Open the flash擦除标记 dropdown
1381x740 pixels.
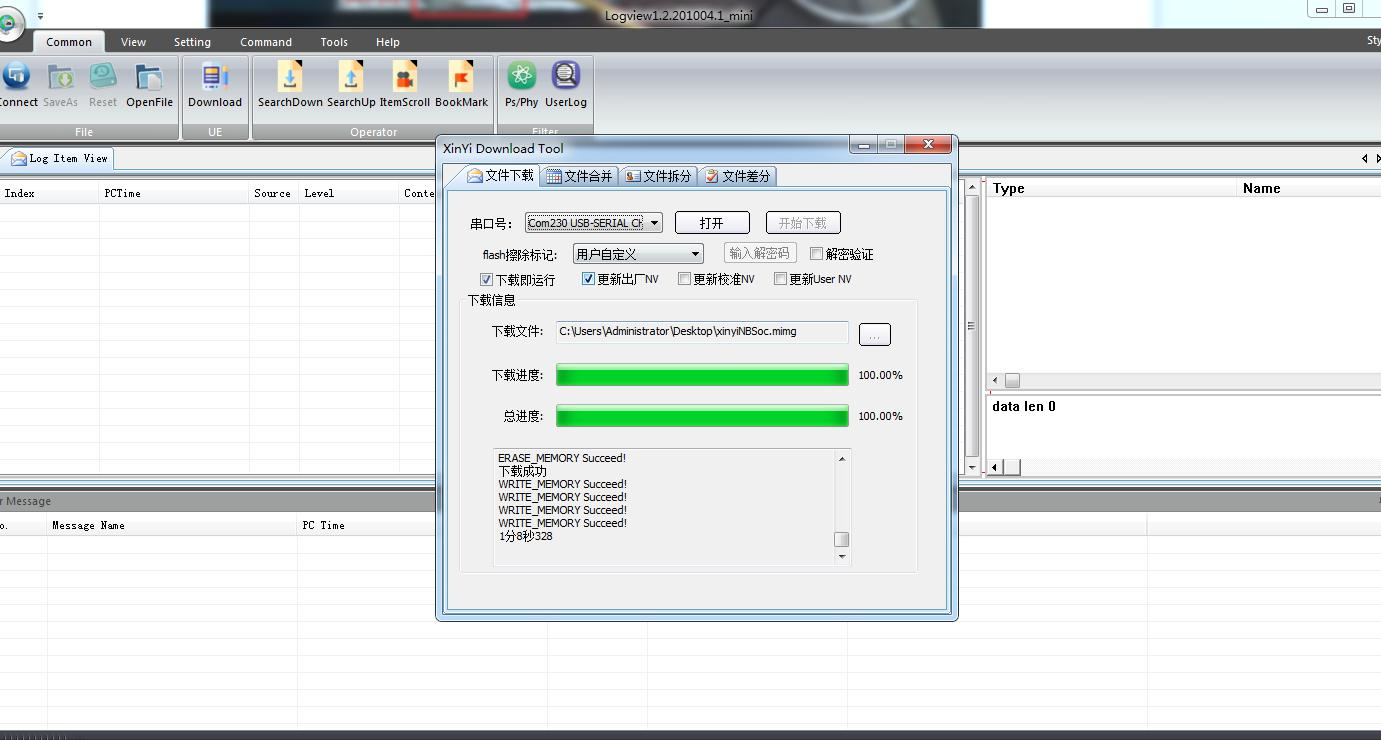(x=695, y=254)
